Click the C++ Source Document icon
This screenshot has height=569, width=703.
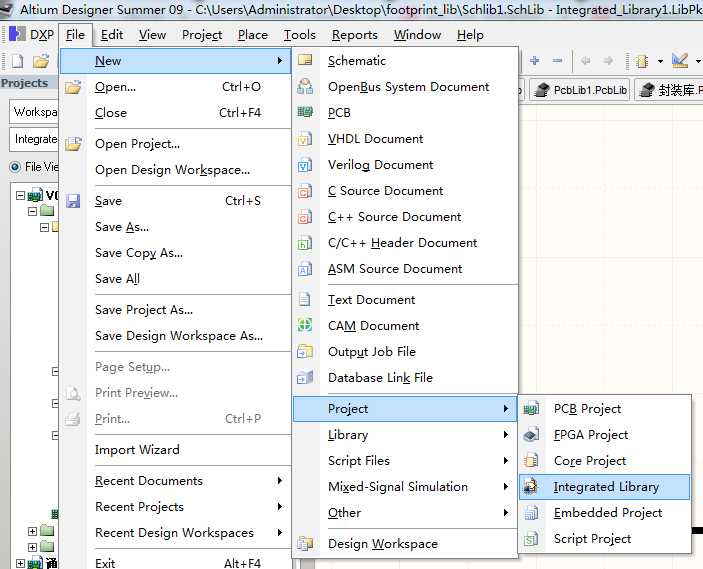coord(305,217)
